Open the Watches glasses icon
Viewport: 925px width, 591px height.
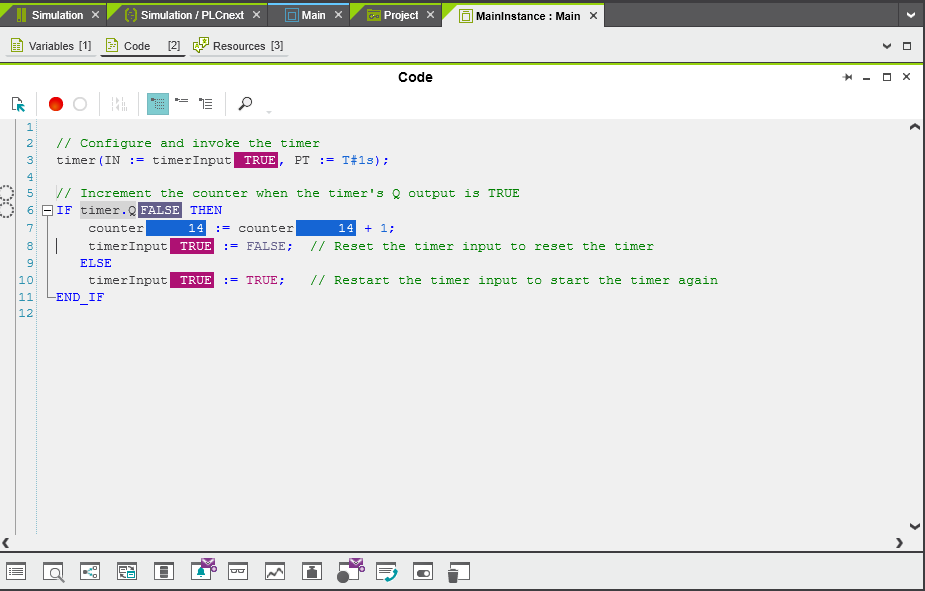coord(238,572)
